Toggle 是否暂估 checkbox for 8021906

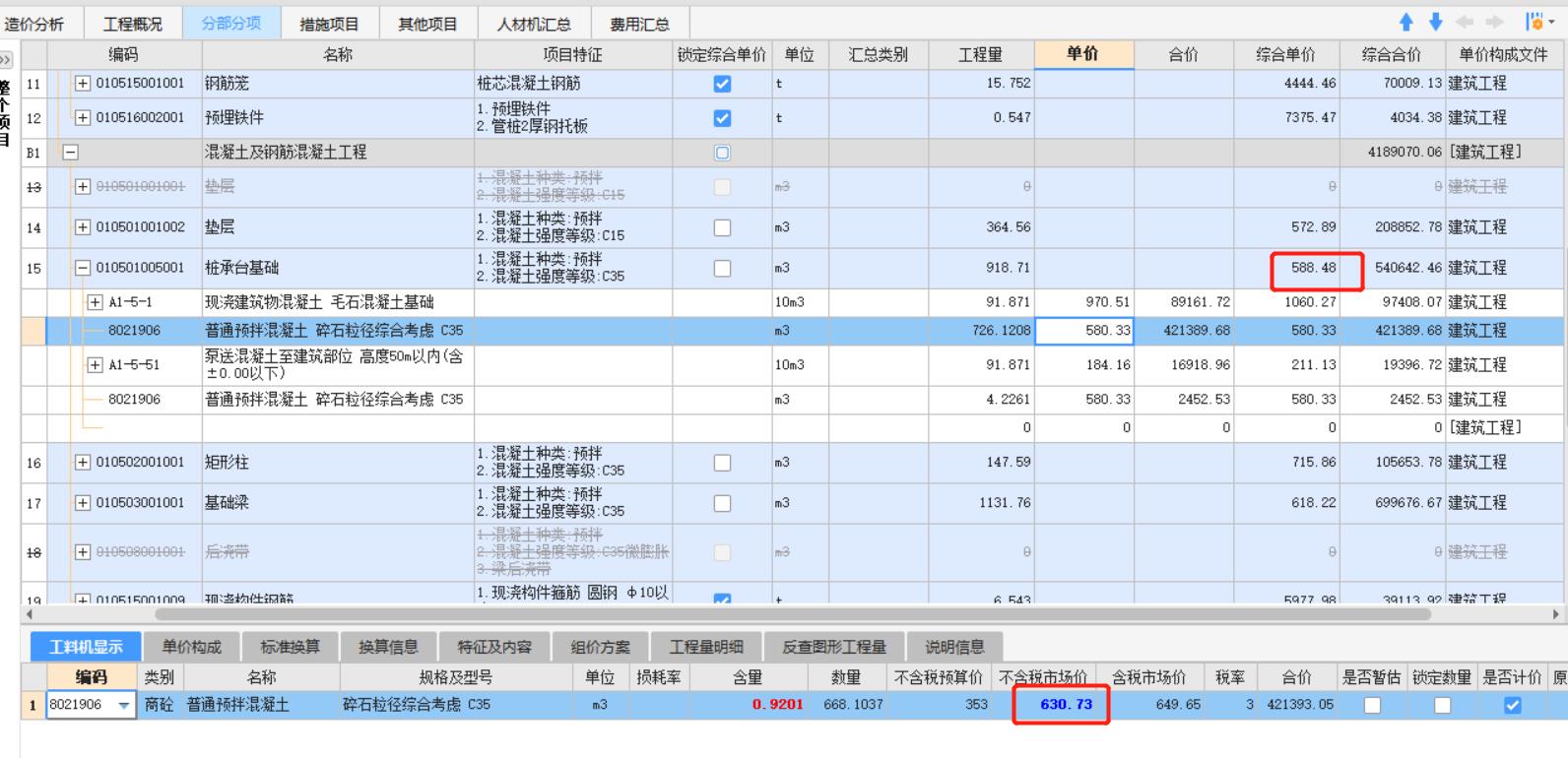pos(1372,705)
